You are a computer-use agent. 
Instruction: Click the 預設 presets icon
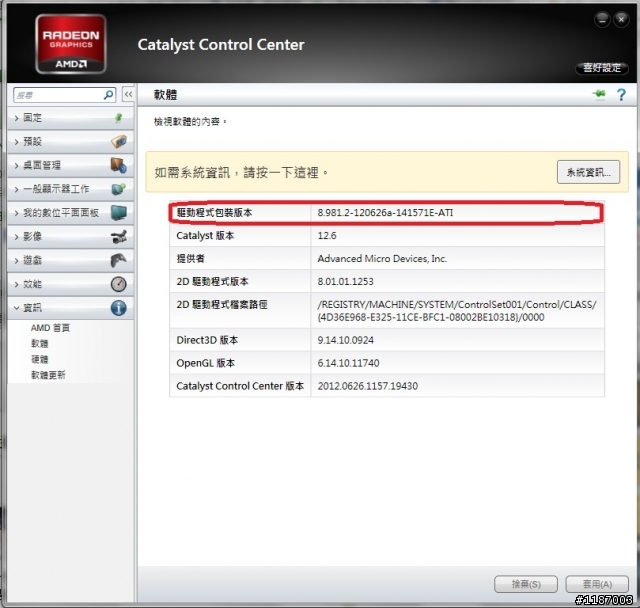pos(119,142)
